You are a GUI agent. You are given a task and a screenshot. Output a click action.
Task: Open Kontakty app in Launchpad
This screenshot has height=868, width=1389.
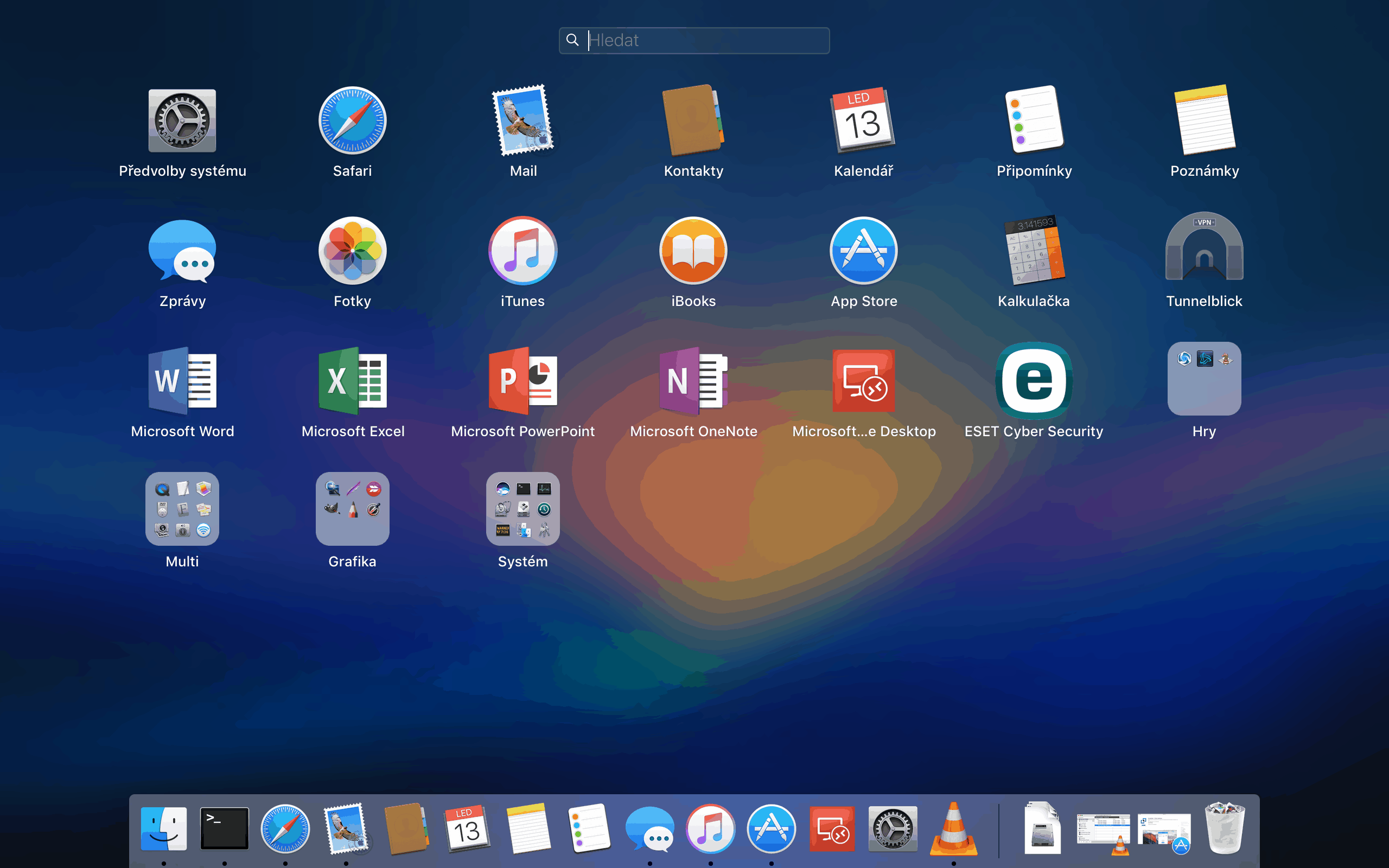(x=693, y=120)
